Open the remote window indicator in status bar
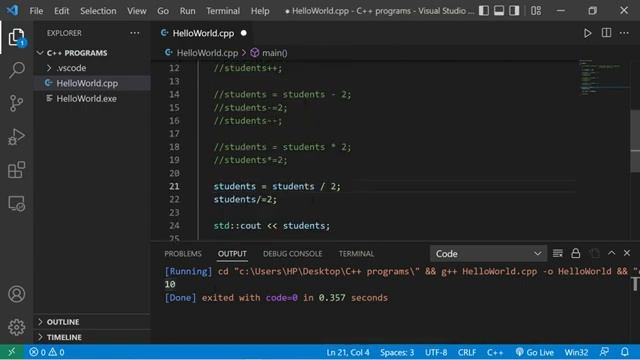The height and width of the screenshot is (360, 640). [x=11, y=352]
